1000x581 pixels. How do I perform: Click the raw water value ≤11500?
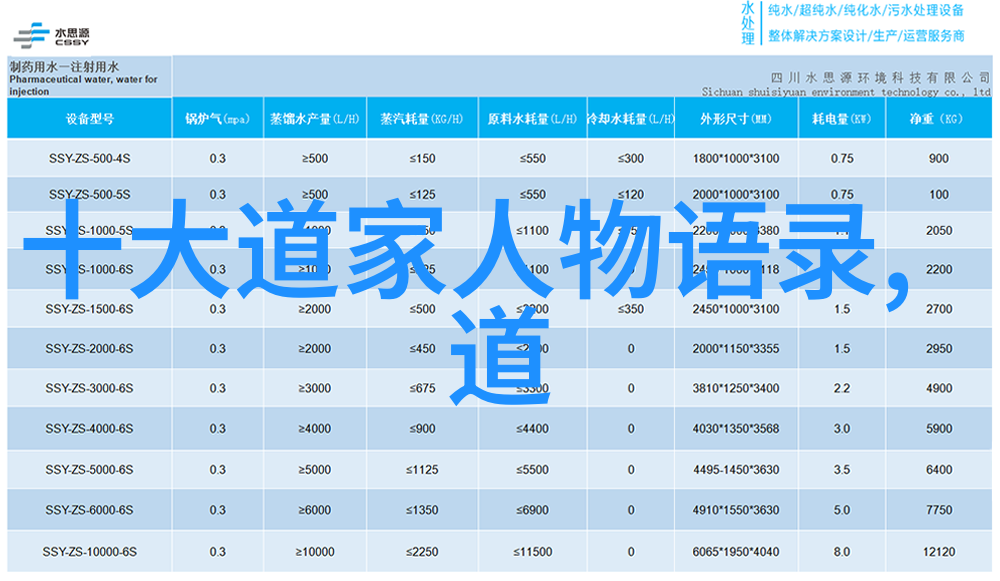pos(533,552)
